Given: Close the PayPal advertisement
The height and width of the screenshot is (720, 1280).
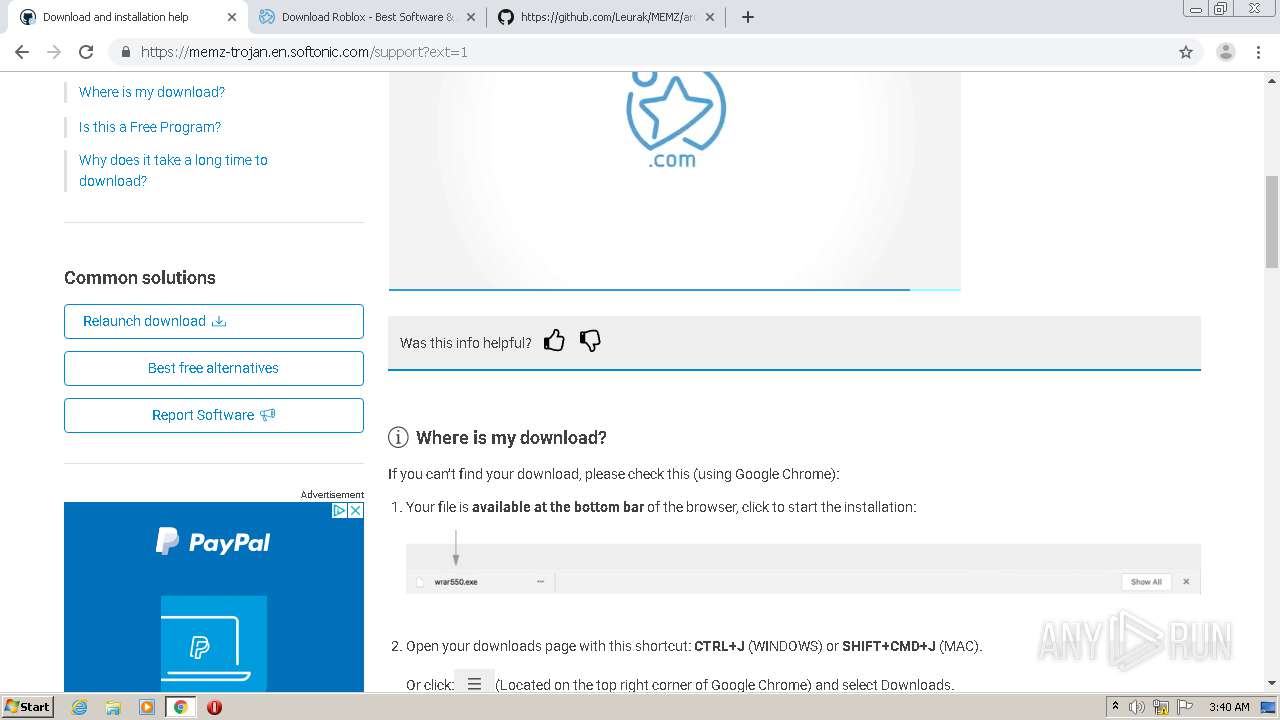Looking at the screenshot, I should click(355, 510).
